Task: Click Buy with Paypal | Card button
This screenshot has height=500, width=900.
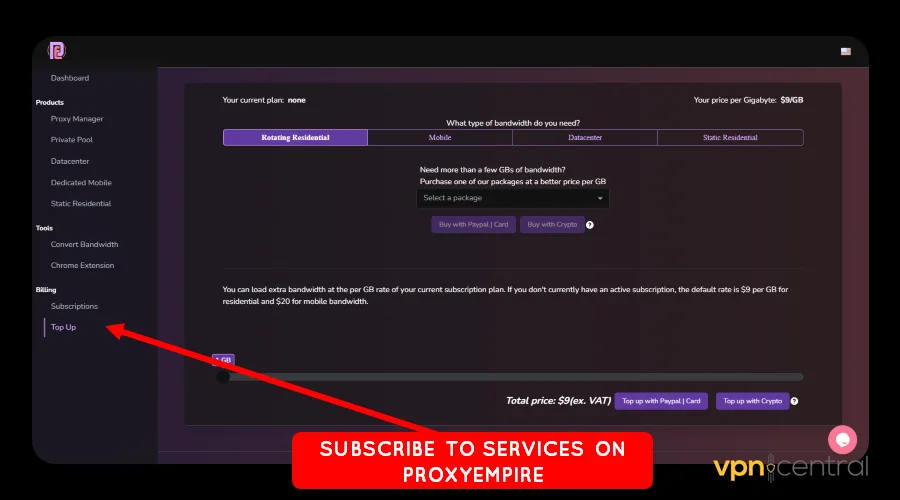Action: 474,224
